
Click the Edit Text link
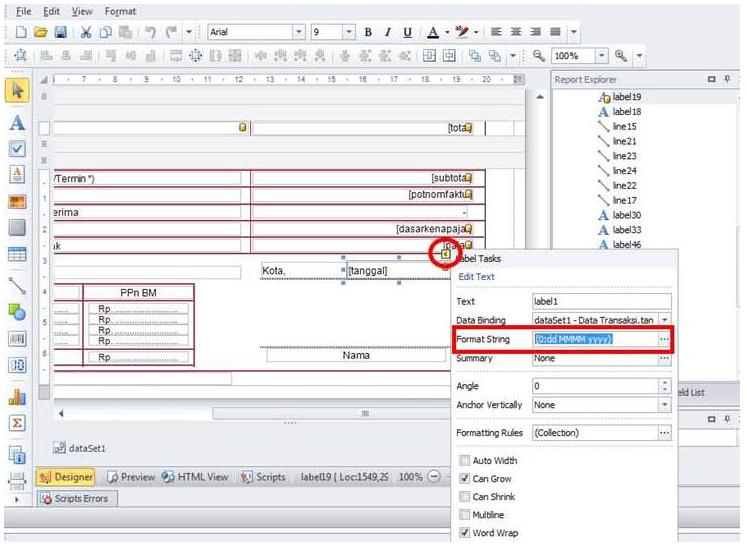476,276
